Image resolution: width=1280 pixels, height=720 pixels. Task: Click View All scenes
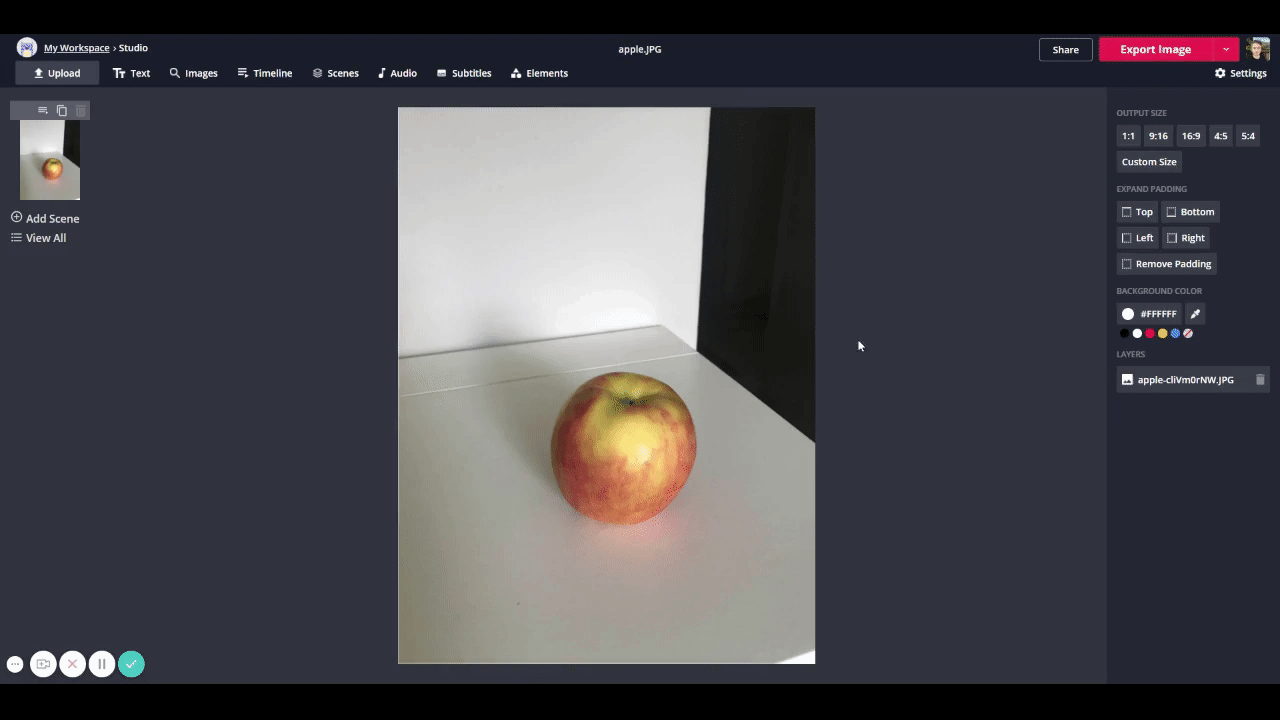click(x=38, y=238)
